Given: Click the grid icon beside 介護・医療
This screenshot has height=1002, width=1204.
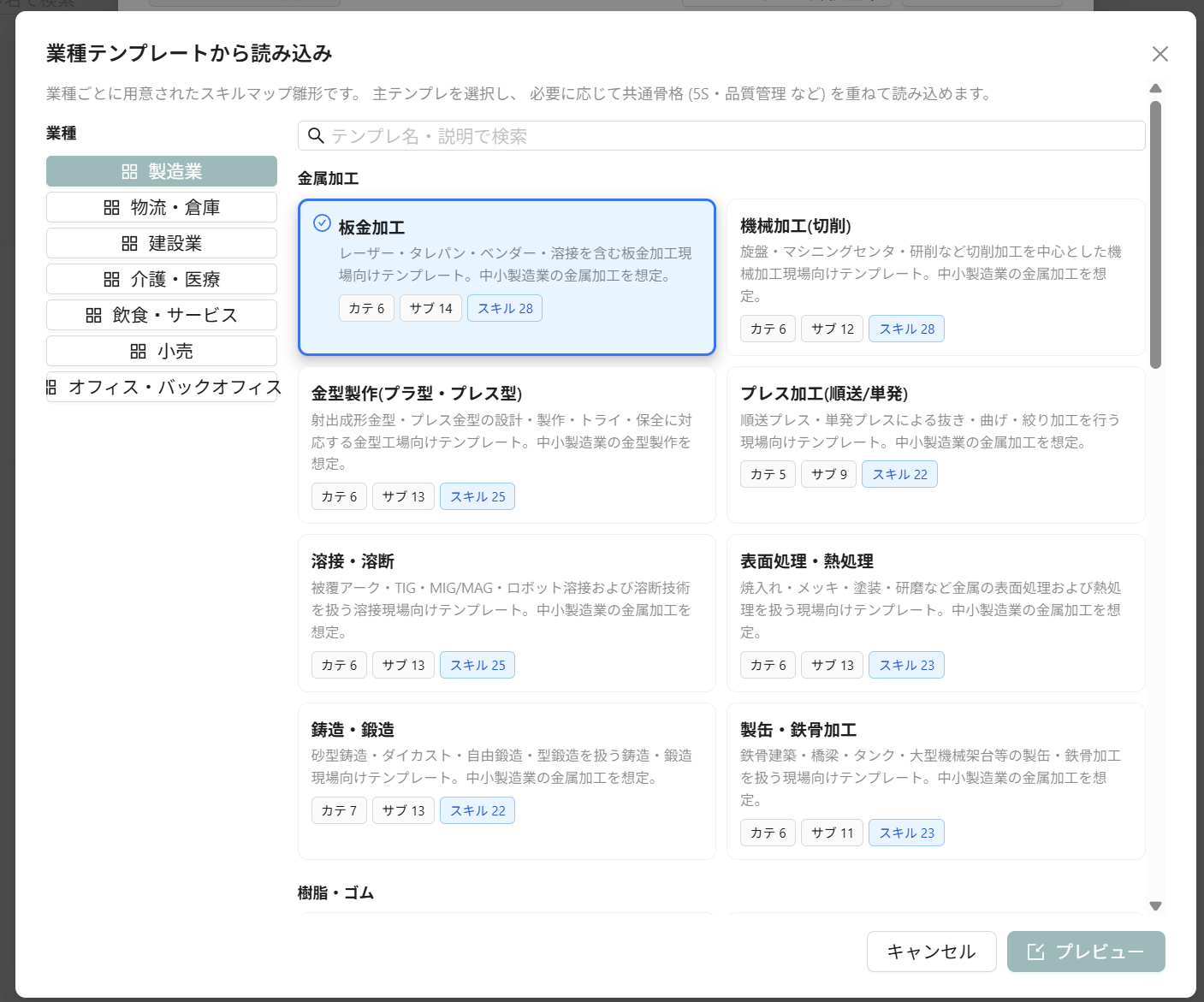Looking at the screenshot, I should point(111,280).
